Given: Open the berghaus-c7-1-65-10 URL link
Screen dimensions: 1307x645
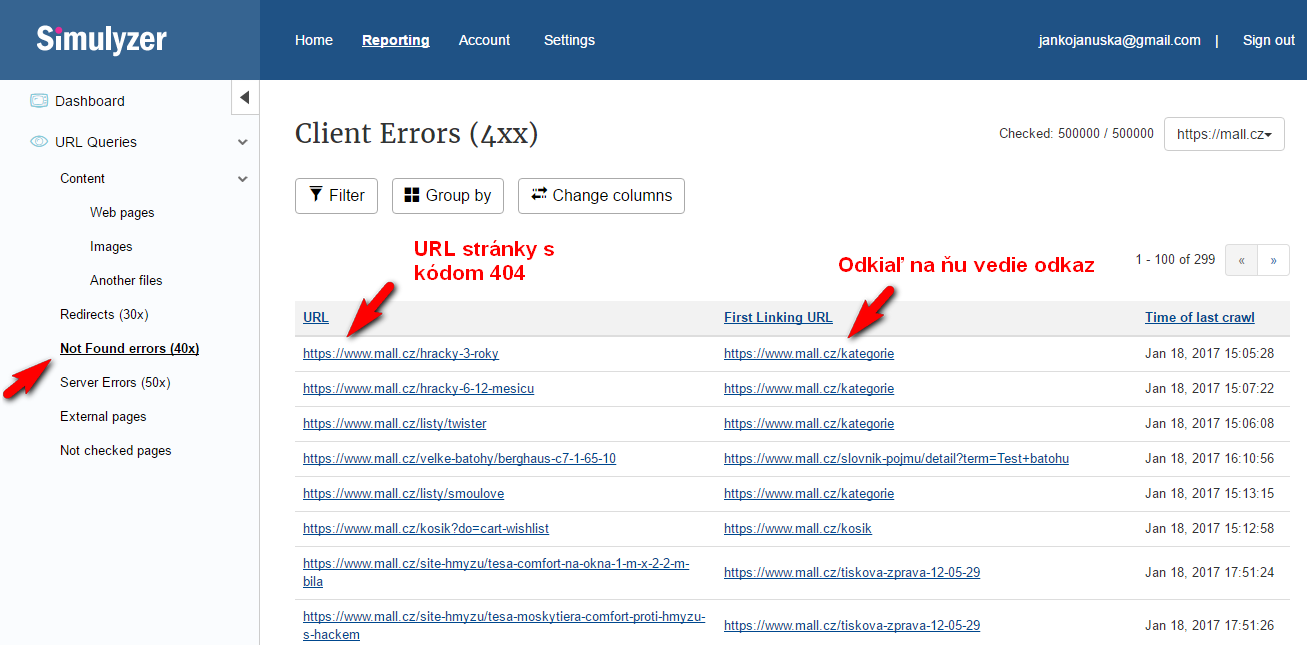Looking at the screenshot, I should 459,458.
